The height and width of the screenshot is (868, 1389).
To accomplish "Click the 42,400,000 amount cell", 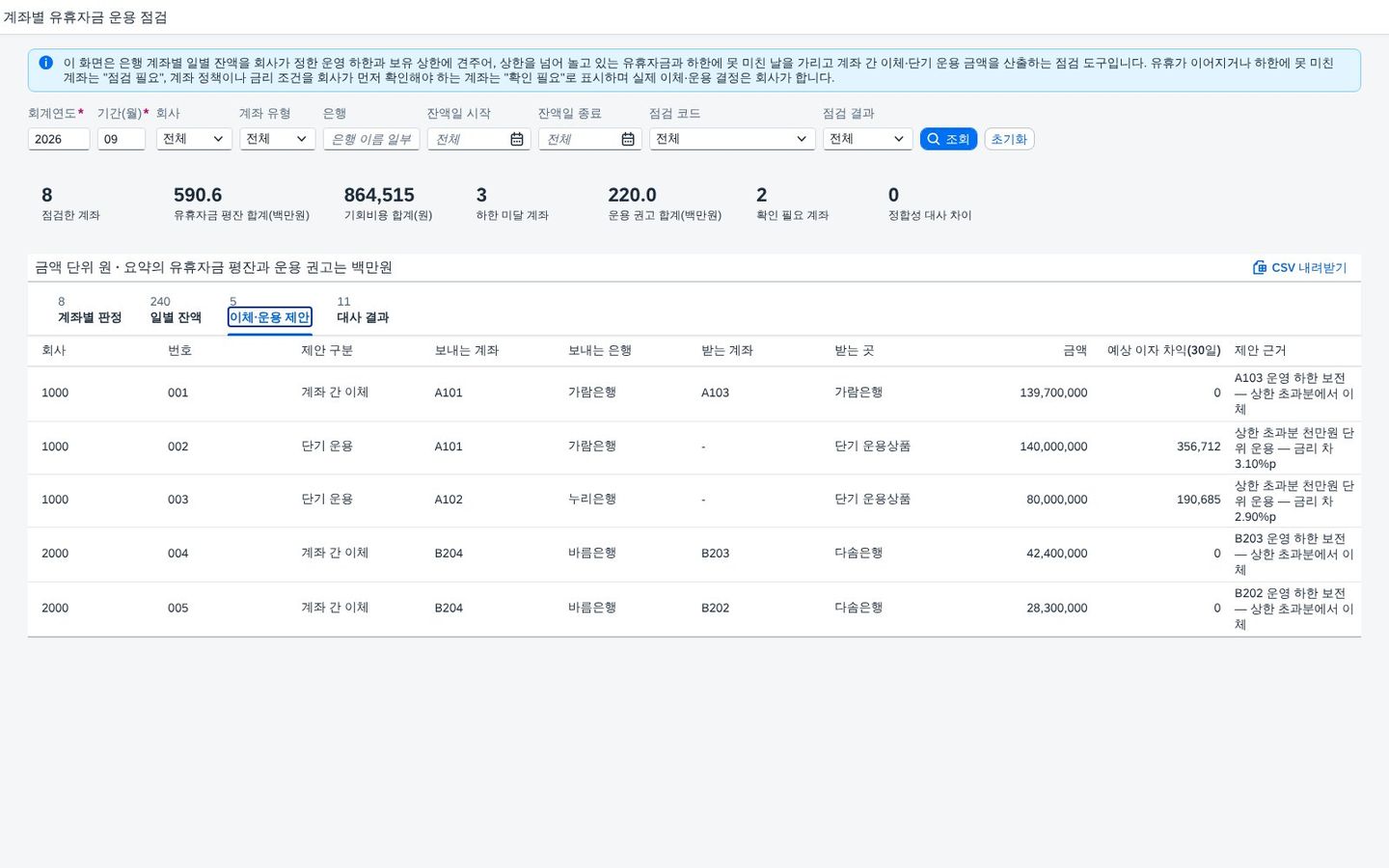I will pos(1057,554).
